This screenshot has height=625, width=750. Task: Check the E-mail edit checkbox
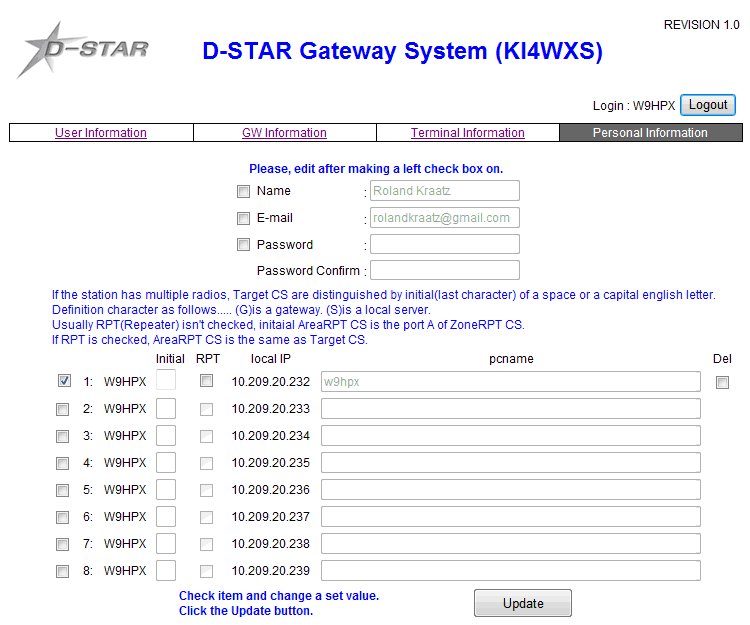click(x=243, y=218)
